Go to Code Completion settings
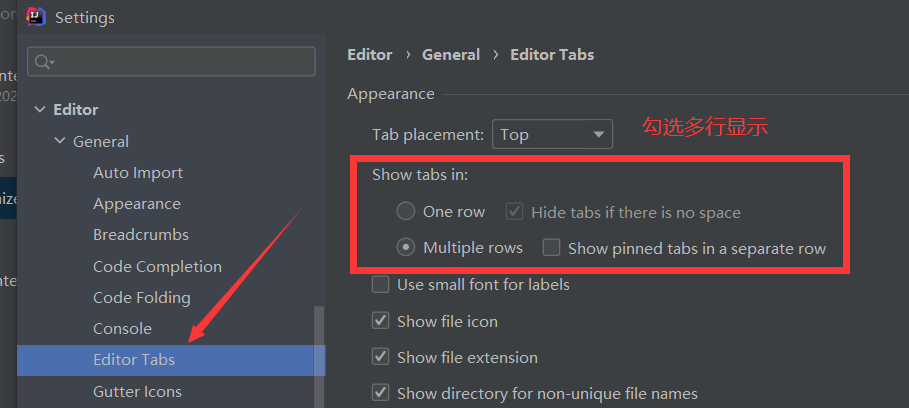909x408 pixels. pos(157,267)
